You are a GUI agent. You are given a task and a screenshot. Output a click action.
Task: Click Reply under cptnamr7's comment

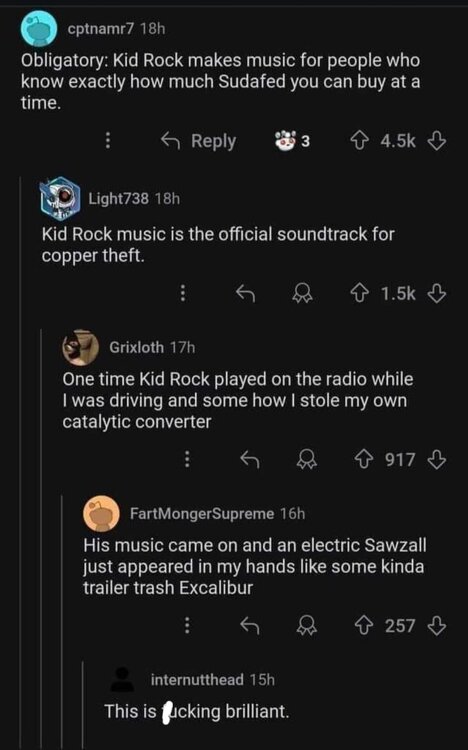pyautogui.click(x=198, y=141)
